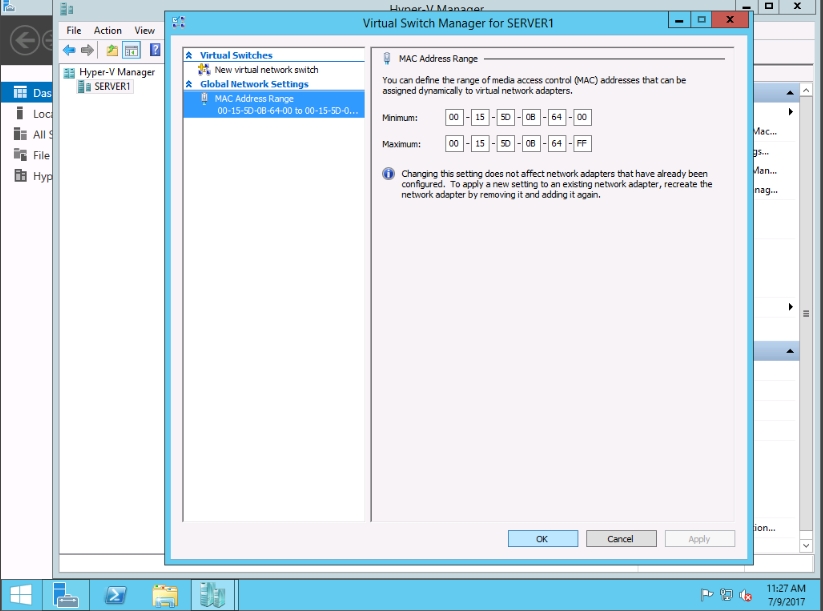Toggle the show/hide console tree toolbar icon
This screenshot has height=611, width=823.
(131, 50)
